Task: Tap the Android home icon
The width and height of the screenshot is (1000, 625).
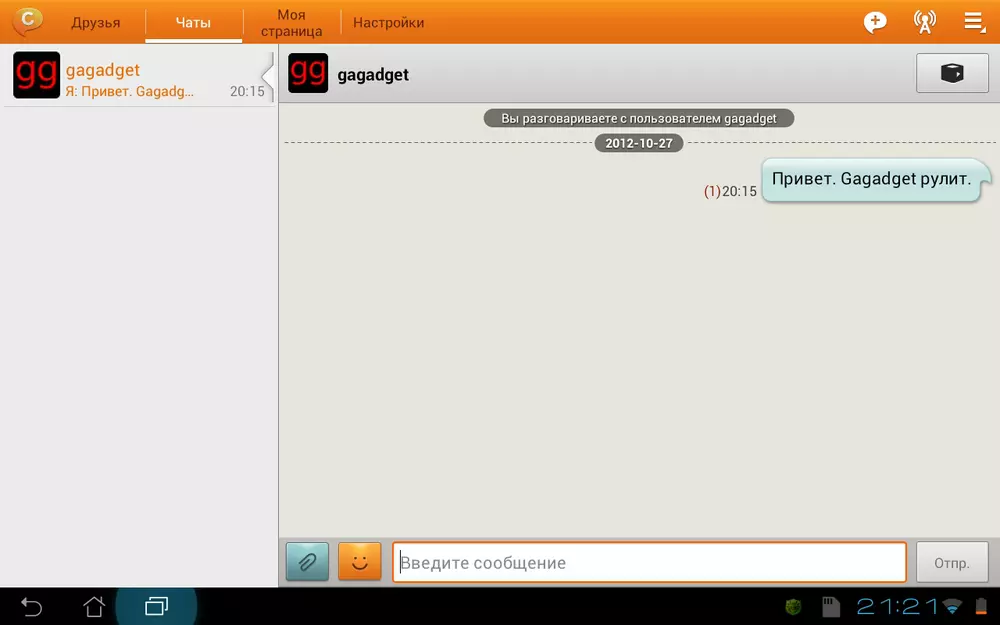Action: pos(94,606)
